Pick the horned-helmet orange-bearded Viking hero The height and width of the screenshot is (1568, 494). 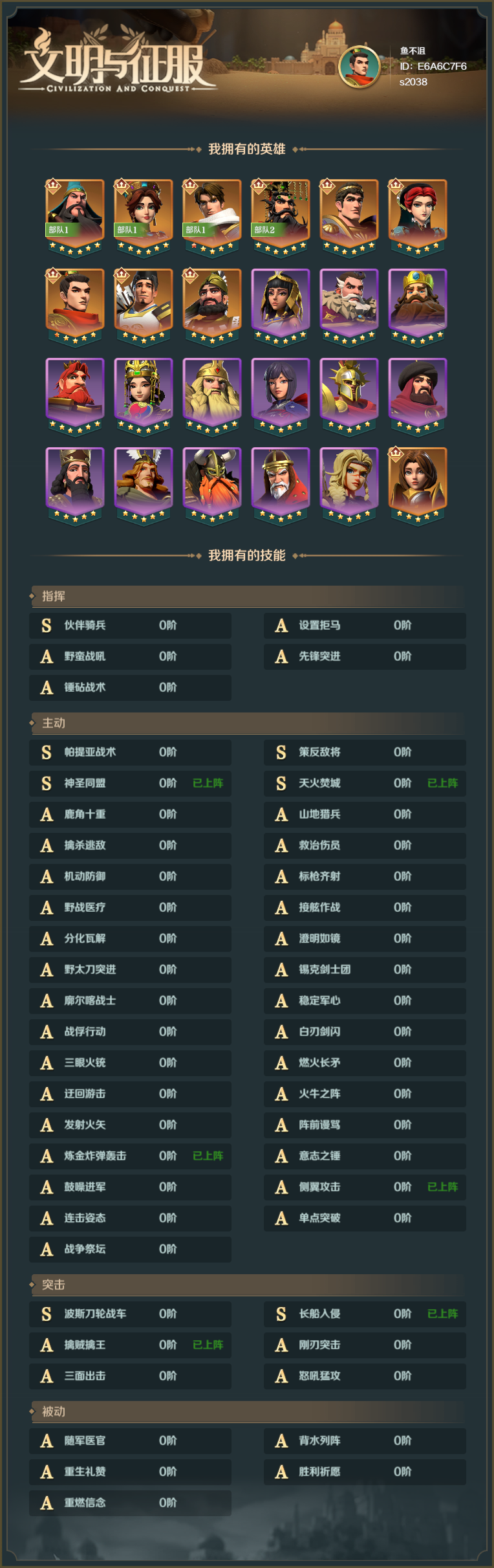coord(212,485)
